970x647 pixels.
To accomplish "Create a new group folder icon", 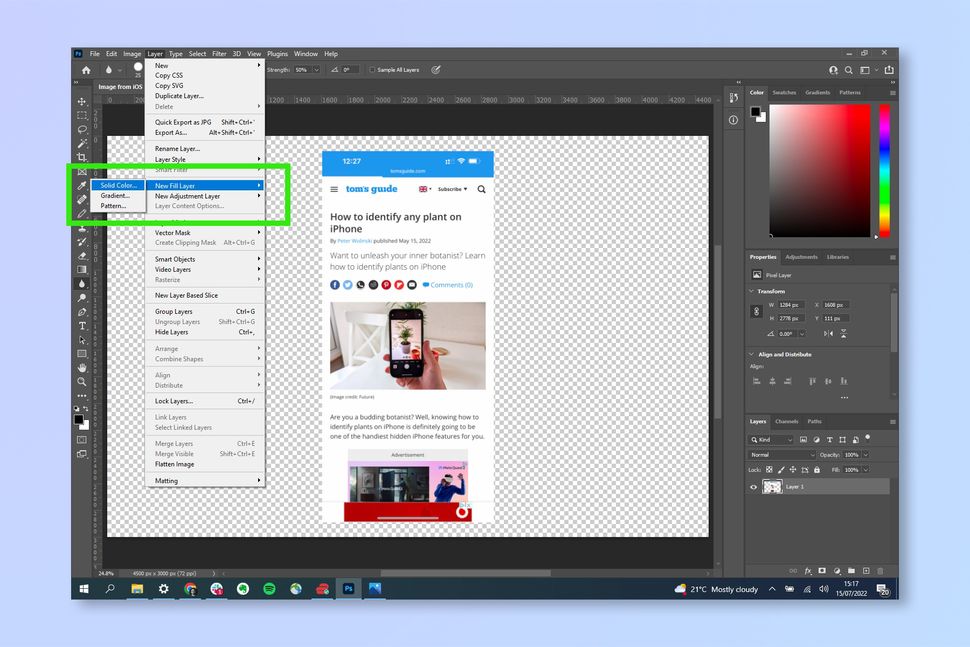I will [x=851, y=571].
